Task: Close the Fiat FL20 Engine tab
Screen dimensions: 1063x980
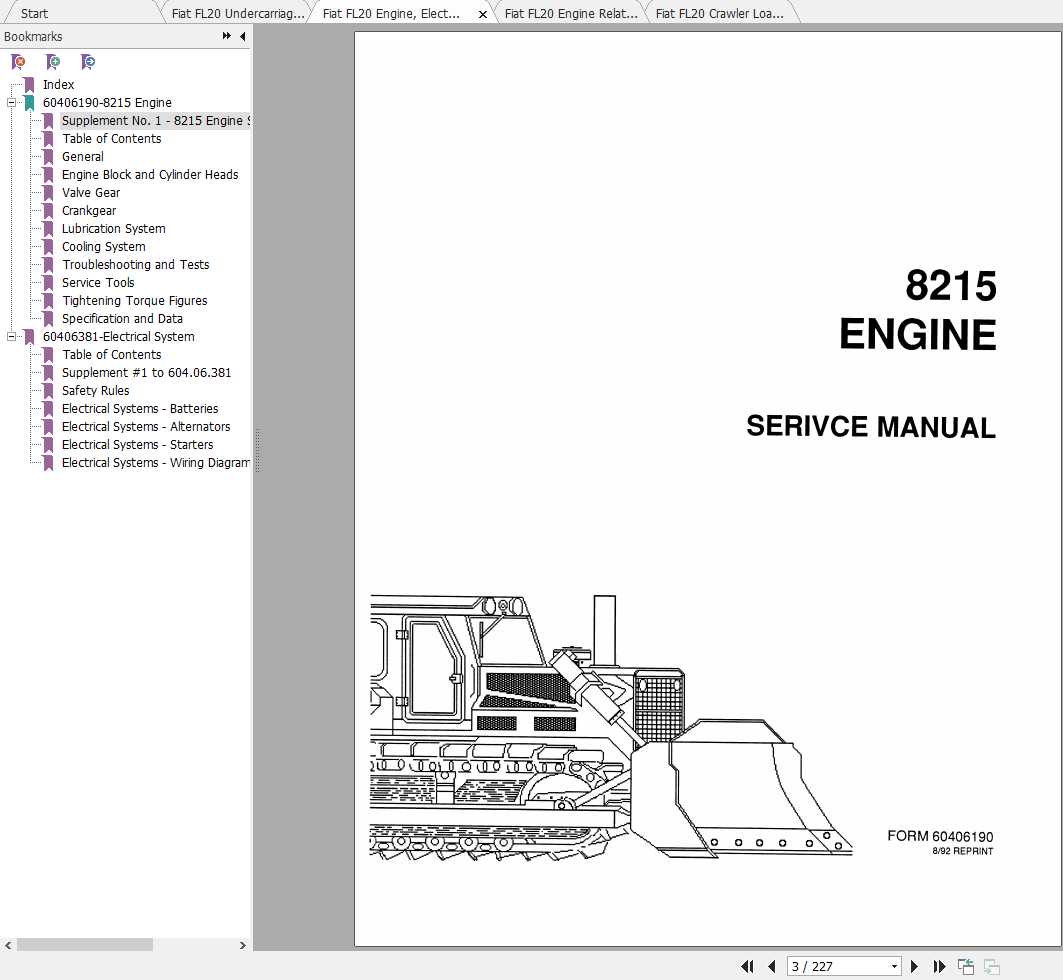Action: [483, 13]
